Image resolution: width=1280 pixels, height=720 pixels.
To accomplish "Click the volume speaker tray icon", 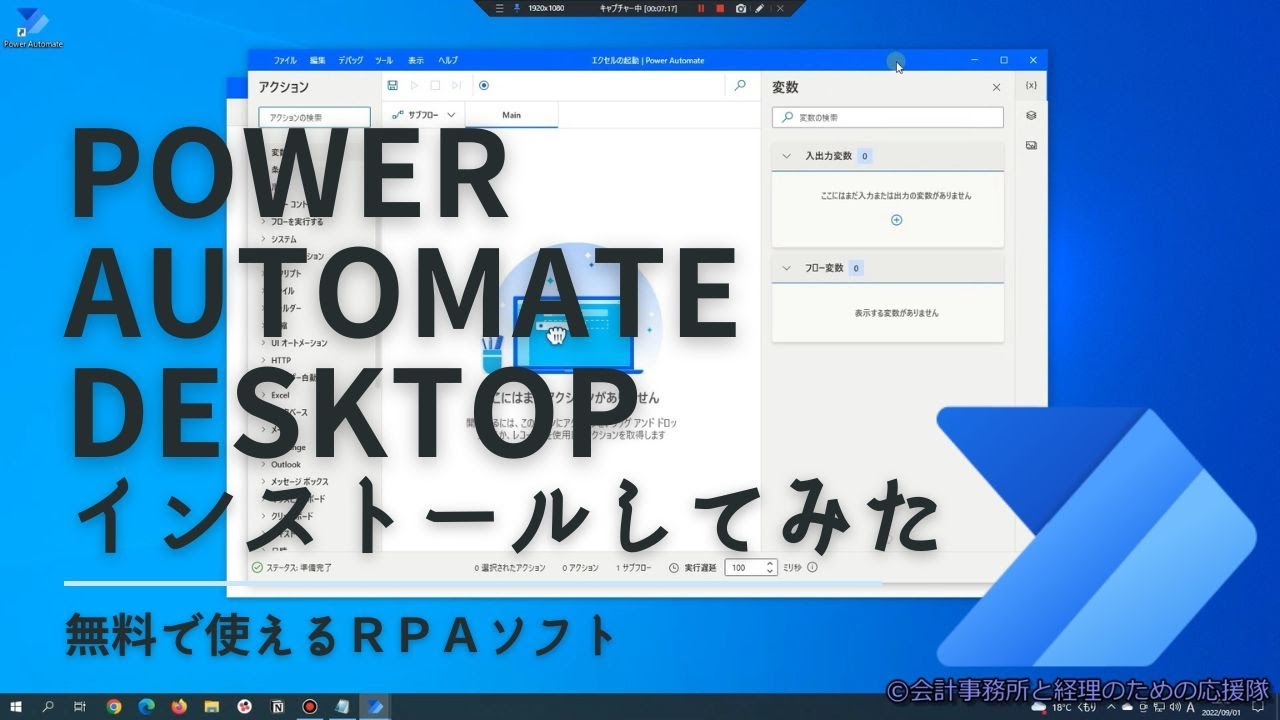I will 1175,707.
